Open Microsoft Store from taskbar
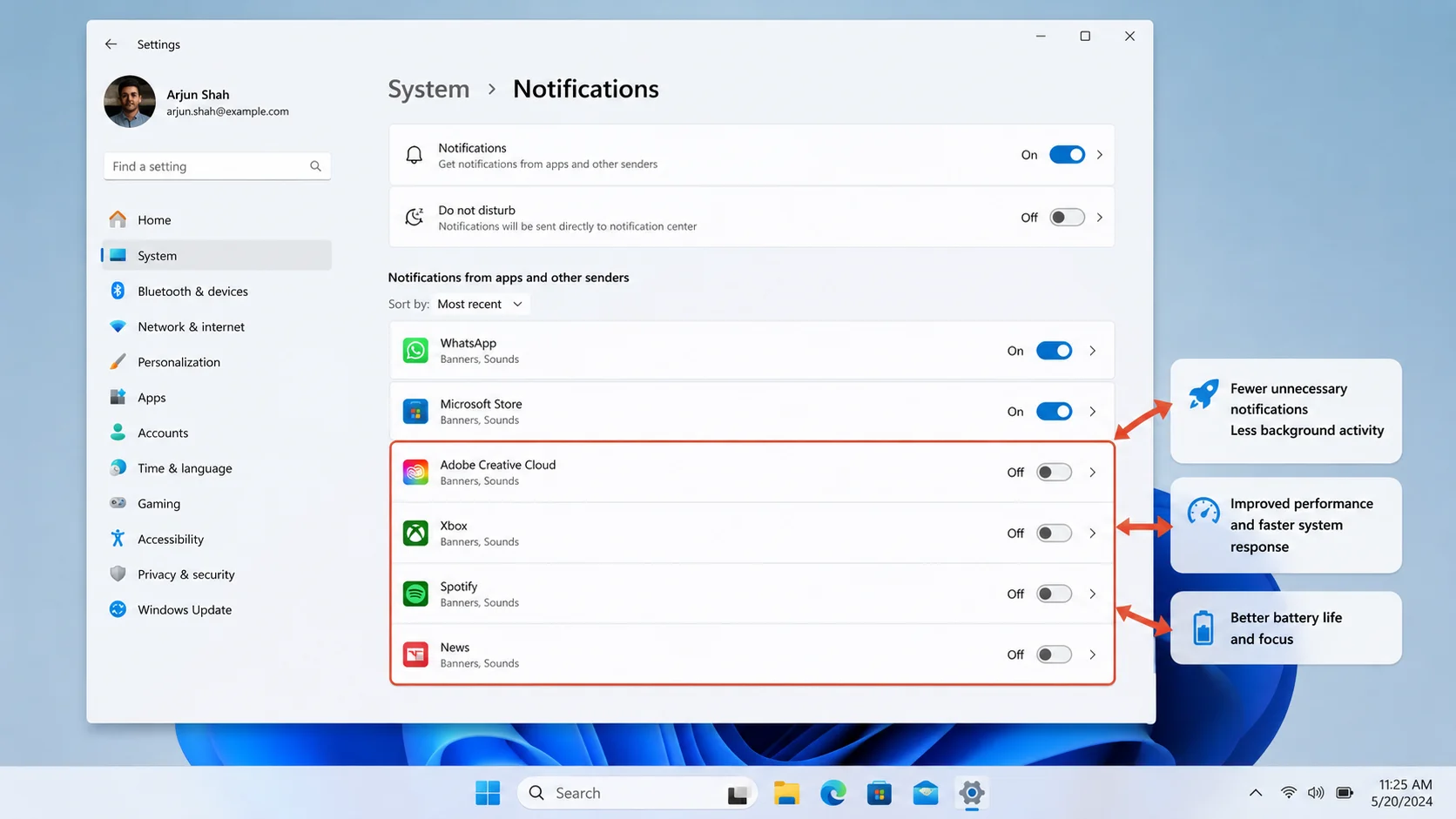Viewport: 1456px width, 819px height. (880, 793)
